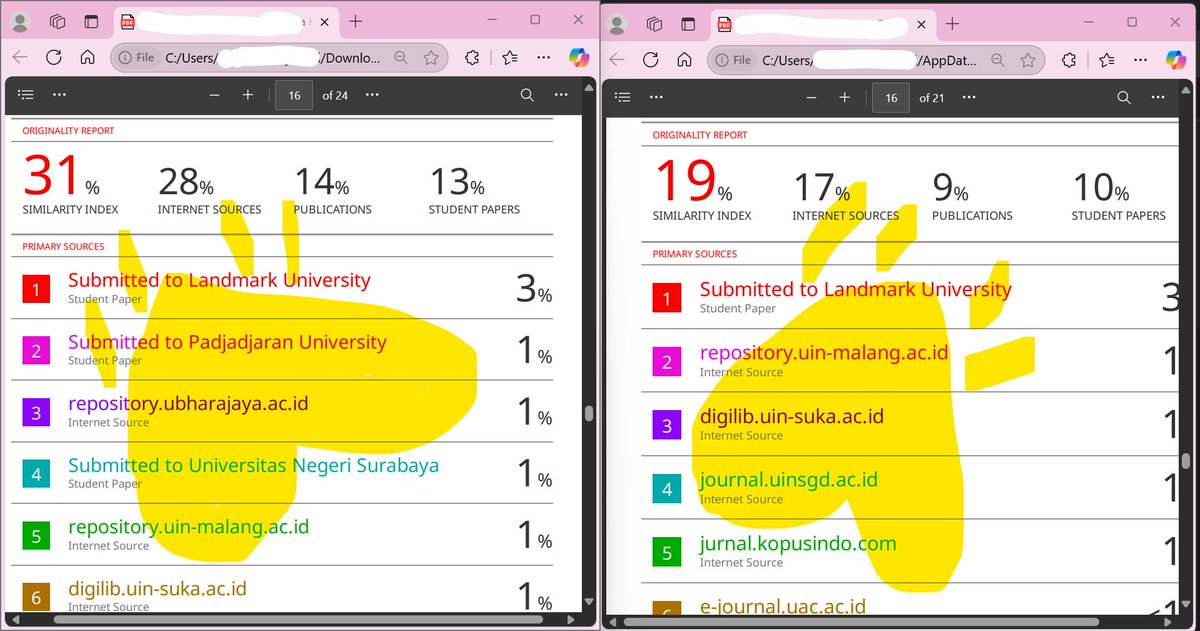Launch Copilot in left browser window
The height and width of the screenshot is (631, 1200).
[x=578, y=58]
